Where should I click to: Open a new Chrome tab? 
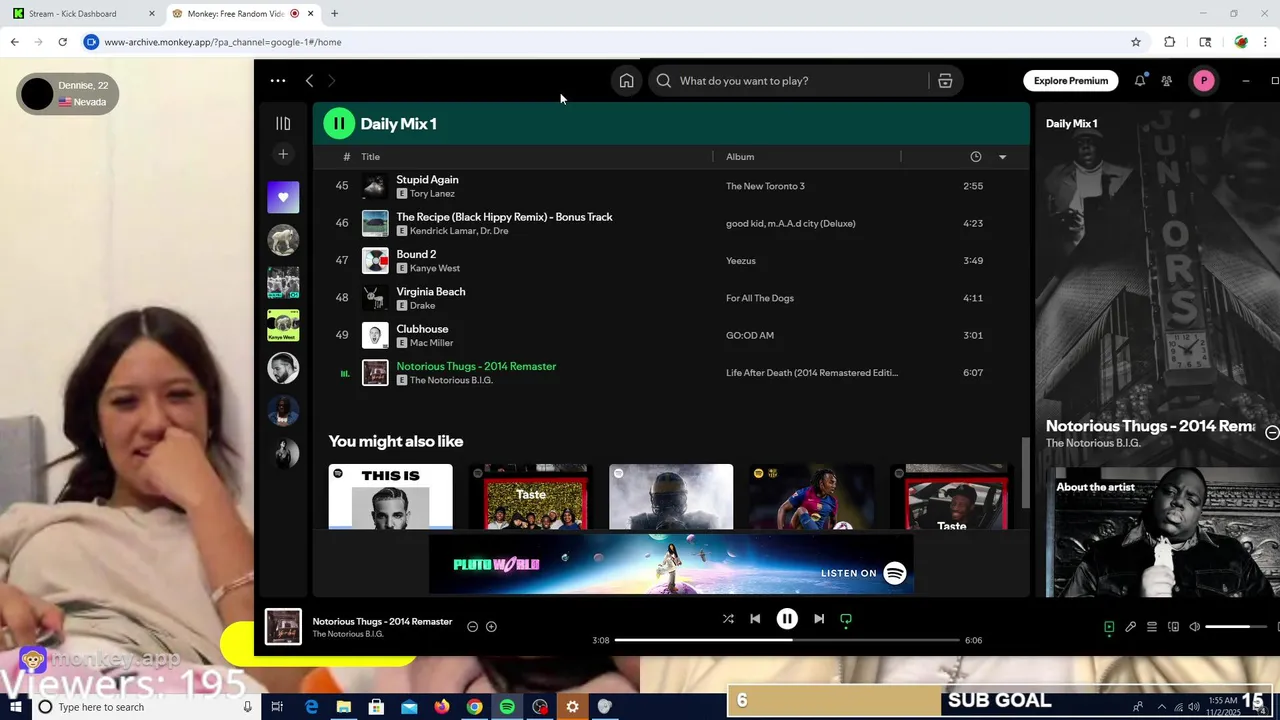coord(334,14)
